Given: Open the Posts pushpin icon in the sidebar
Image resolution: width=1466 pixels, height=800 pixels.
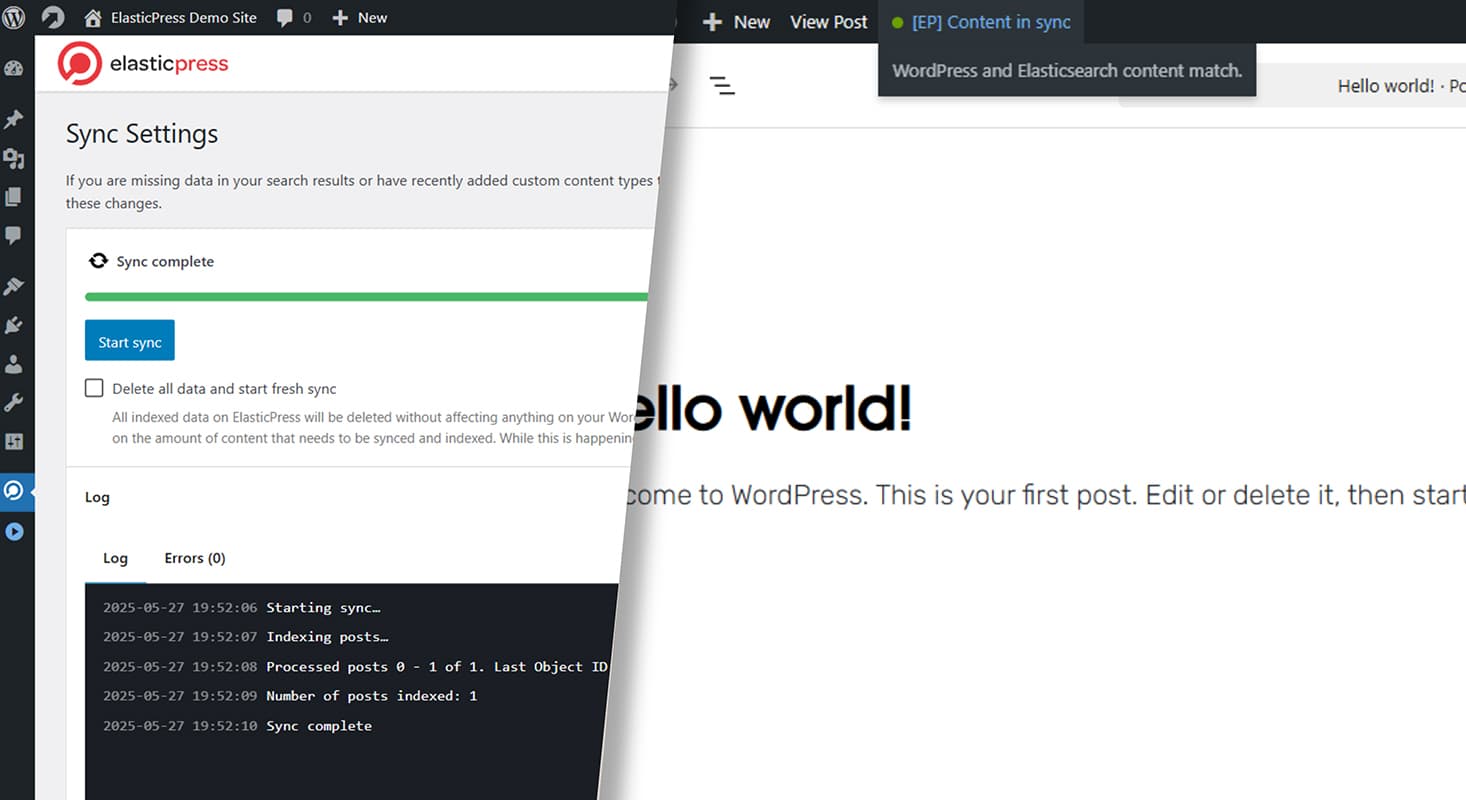Looking at the screenshot, I should coord(14,119).
